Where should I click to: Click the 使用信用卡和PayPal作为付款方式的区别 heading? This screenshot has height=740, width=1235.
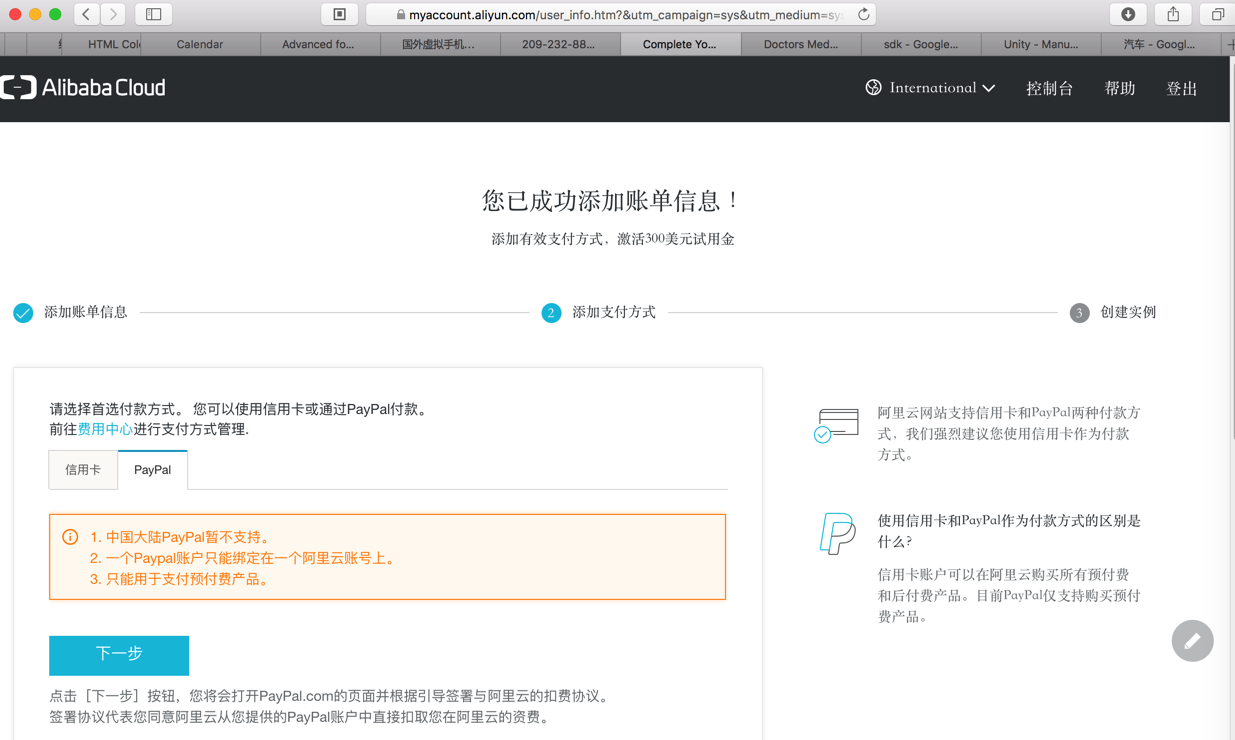pyautogui.click(x=1009, y=531)
